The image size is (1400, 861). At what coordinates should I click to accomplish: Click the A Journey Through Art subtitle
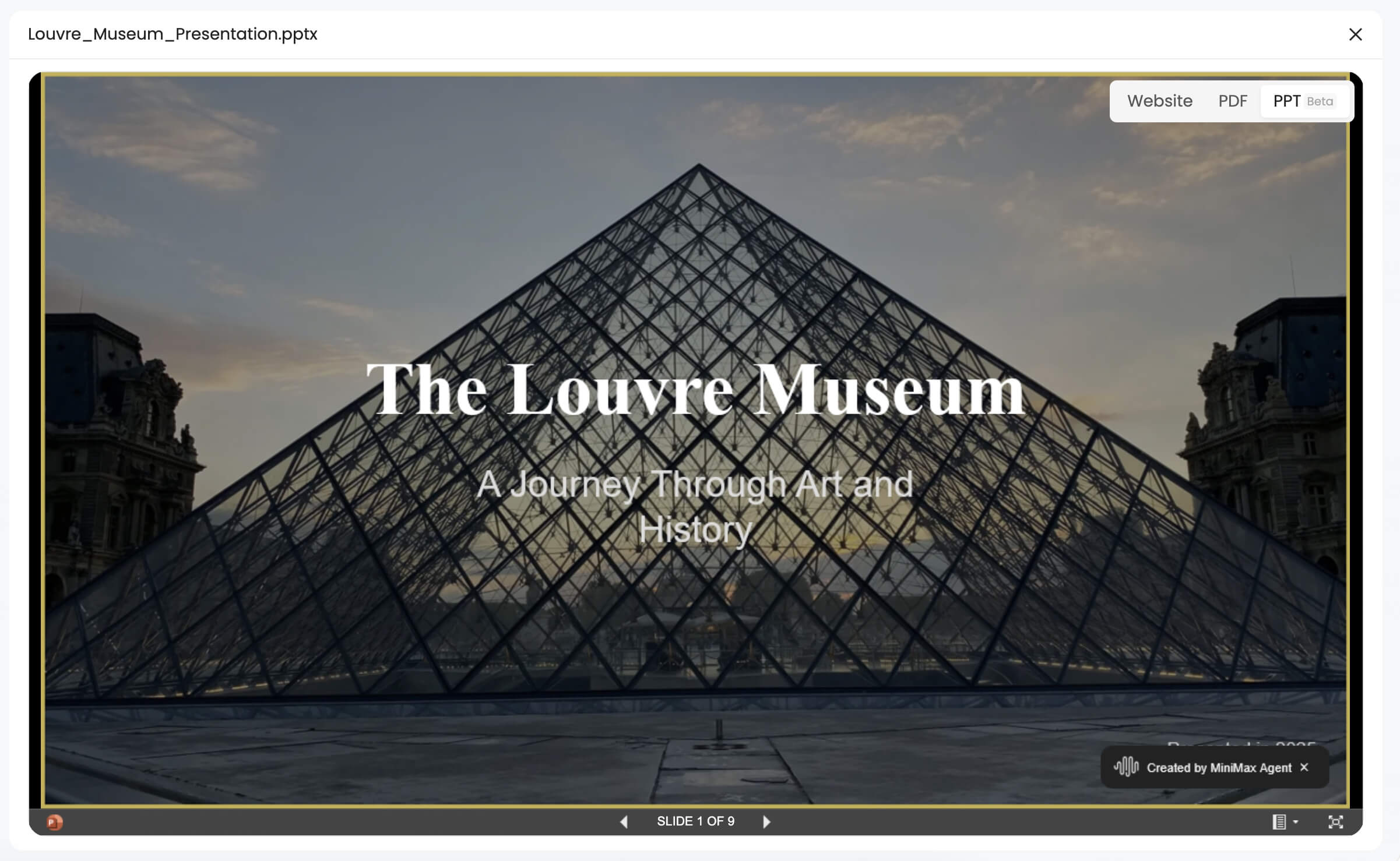[x=695, y=506]
